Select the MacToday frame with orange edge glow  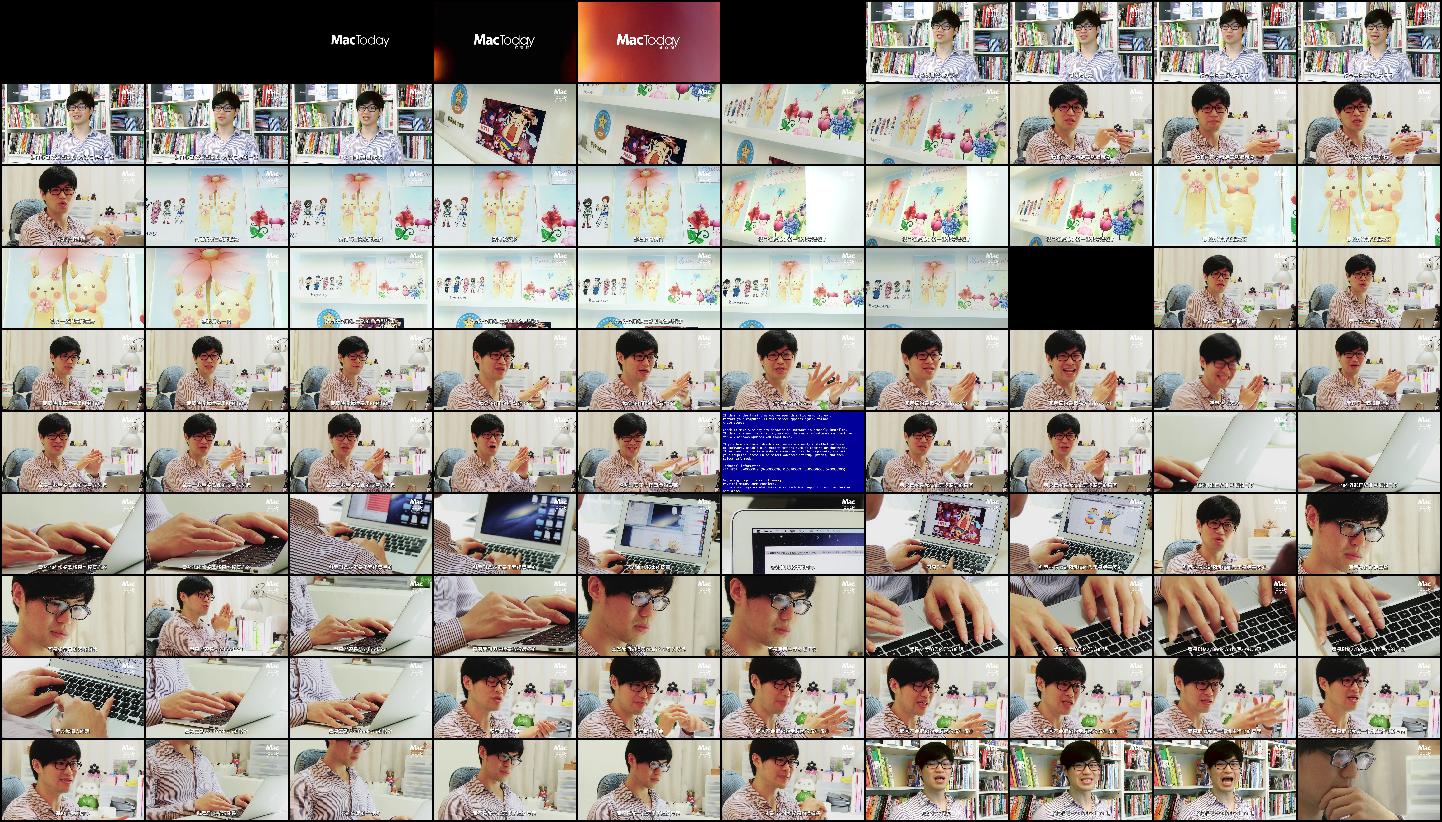(x=505, y=41)
